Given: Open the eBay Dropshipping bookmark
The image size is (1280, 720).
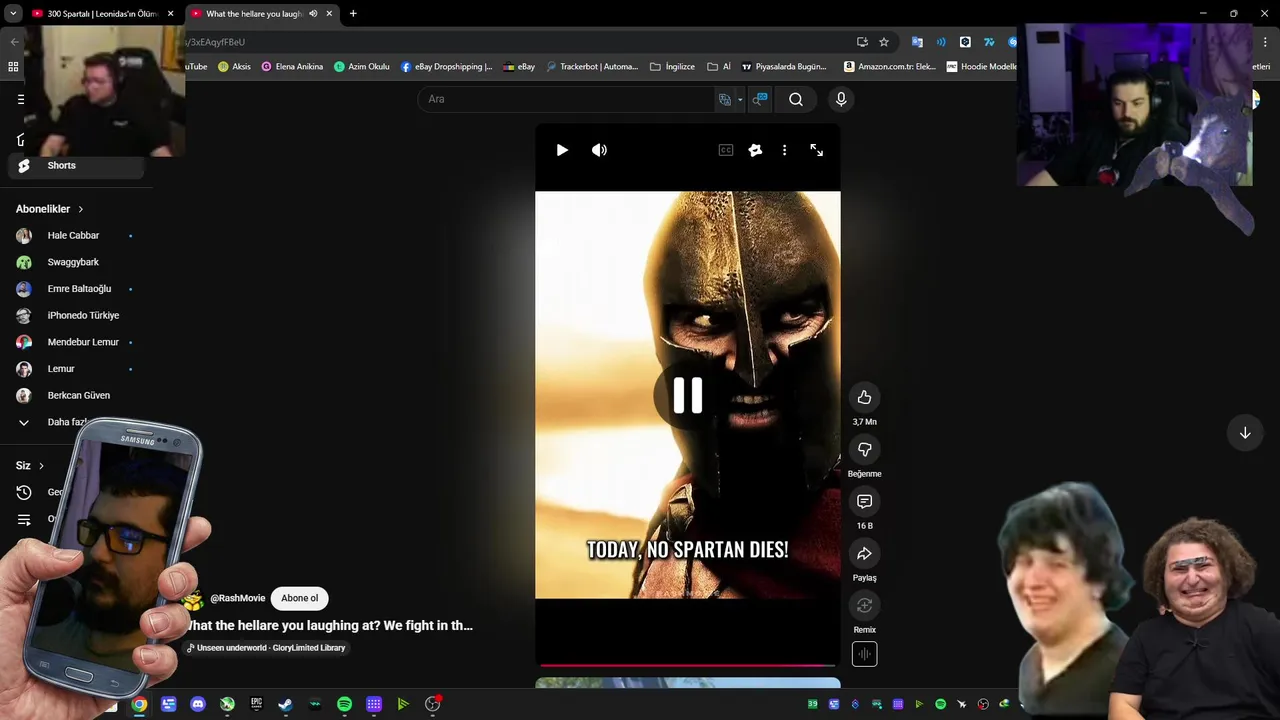Looking at the screenshot, I should tap(447, 67).
